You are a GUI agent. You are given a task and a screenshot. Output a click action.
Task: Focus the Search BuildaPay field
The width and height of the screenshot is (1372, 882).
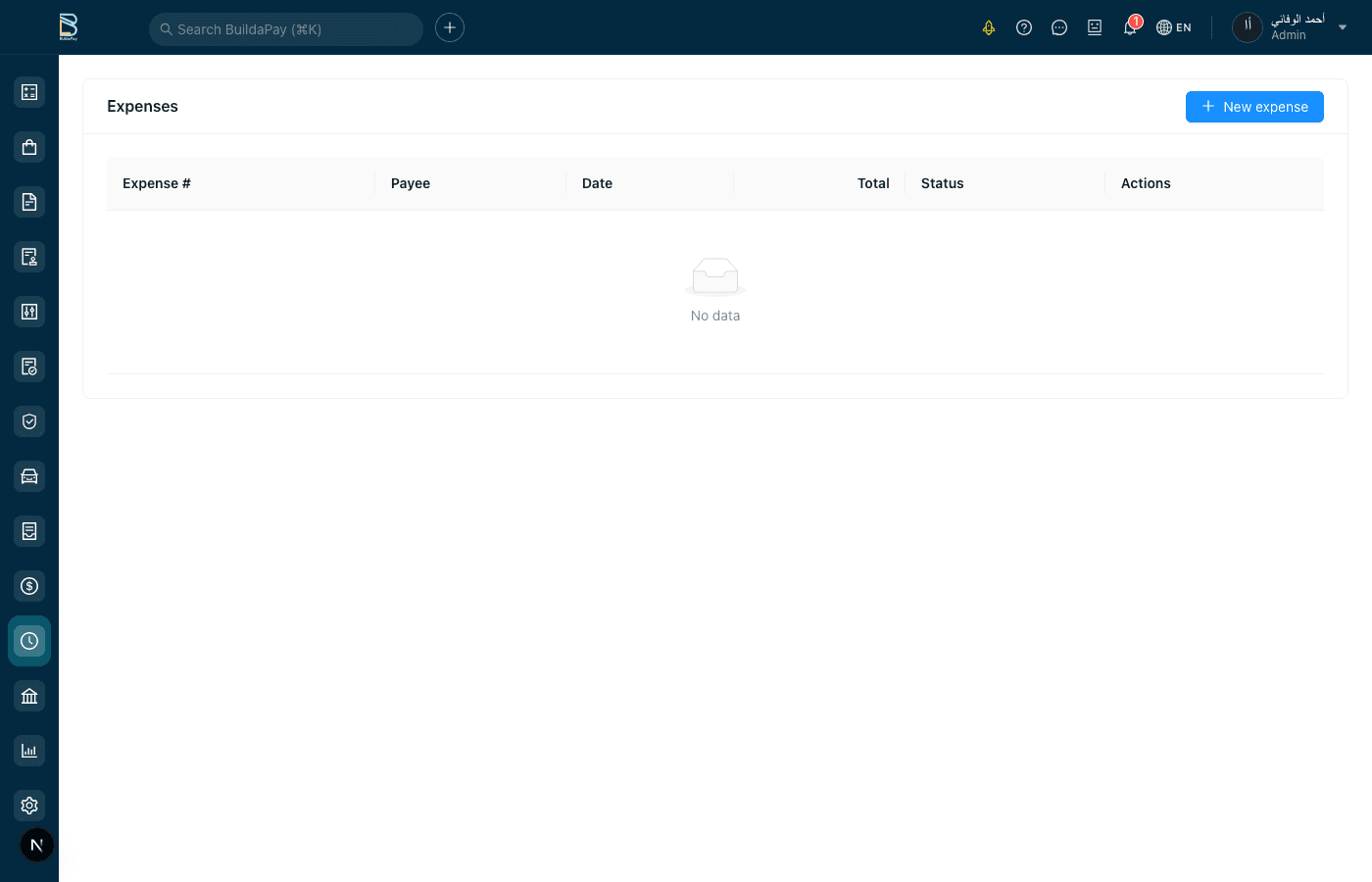[286, 29]
